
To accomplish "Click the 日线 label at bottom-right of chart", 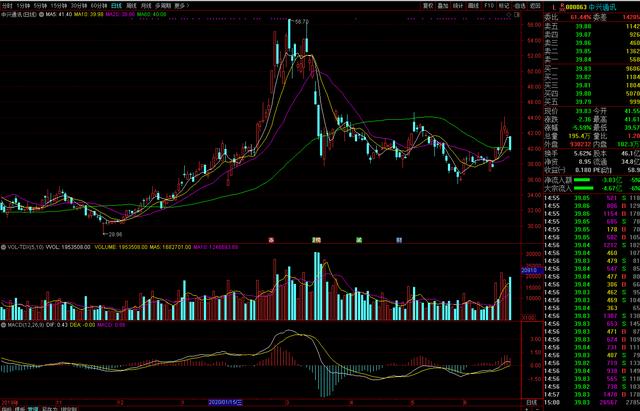I will (x=531, y=402).
